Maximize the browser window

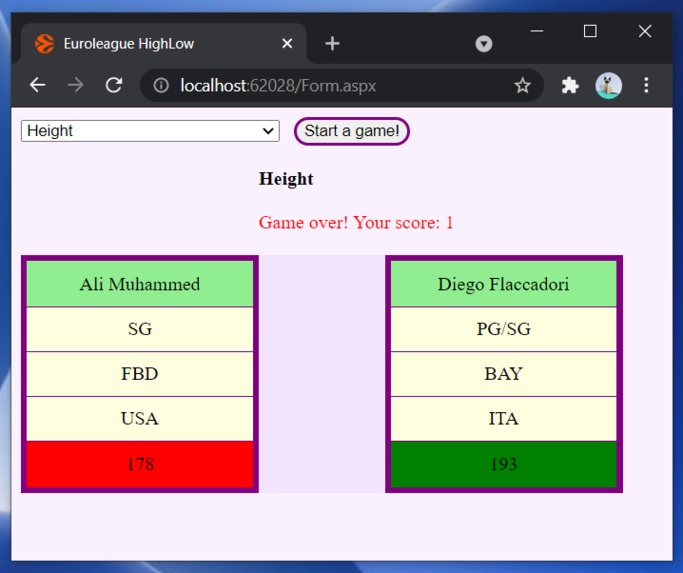(x=590, y=31)
